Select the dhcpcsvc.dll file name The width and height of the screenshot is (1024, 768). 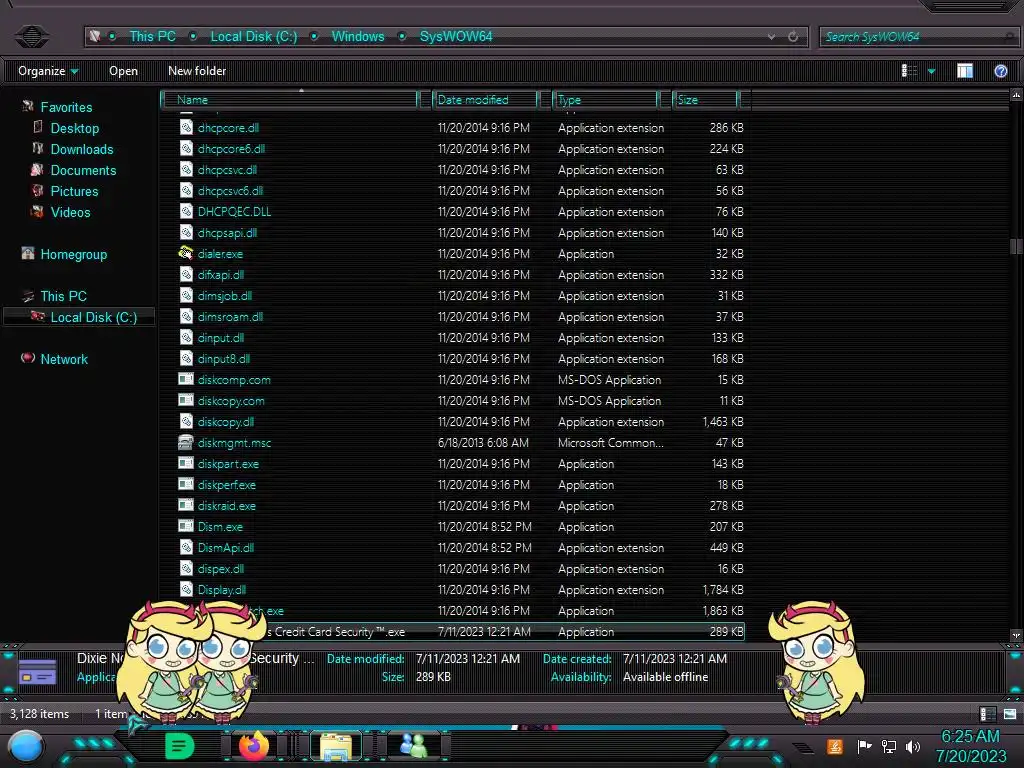227,170
